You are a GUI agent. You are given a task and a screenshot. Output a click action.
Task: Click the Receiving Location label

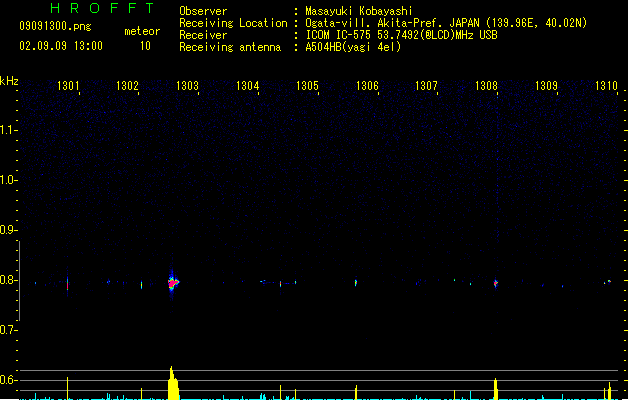click(233, 23)
